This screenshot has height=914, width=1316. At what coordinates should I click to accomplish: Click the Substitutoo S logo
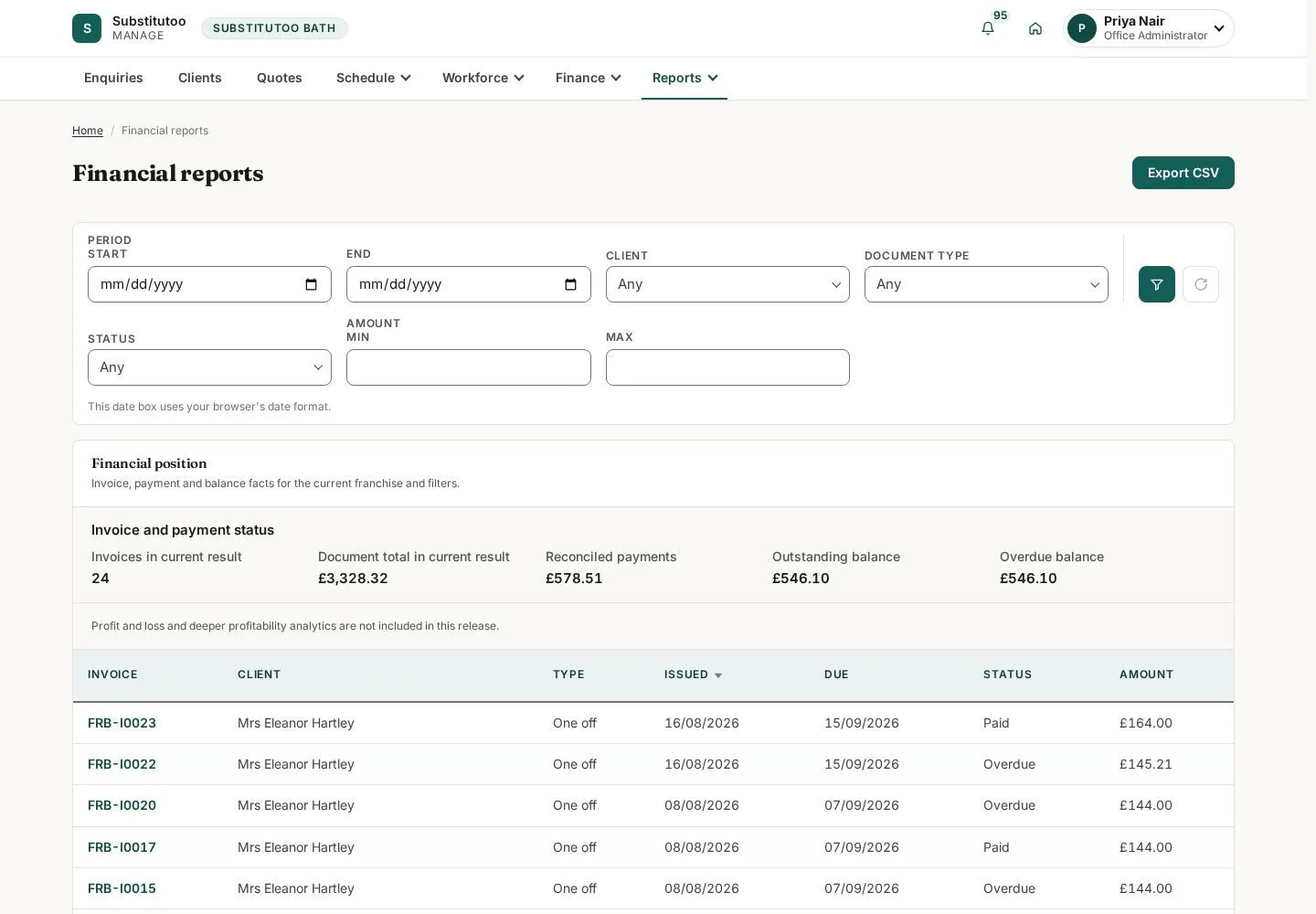87,28
